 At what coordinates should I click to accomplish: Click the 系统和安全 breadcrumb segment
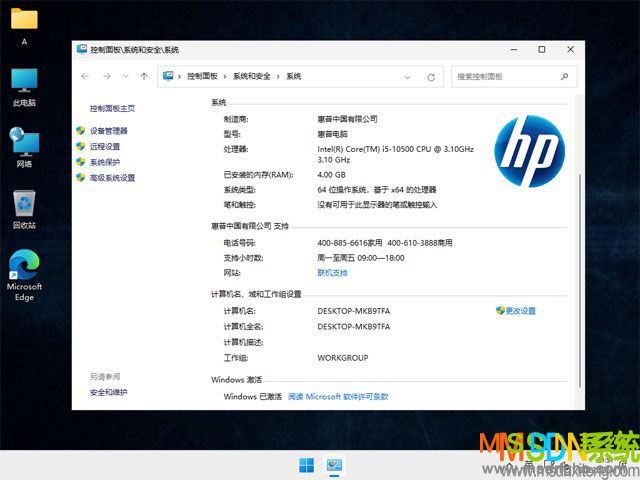coord(251,76)
